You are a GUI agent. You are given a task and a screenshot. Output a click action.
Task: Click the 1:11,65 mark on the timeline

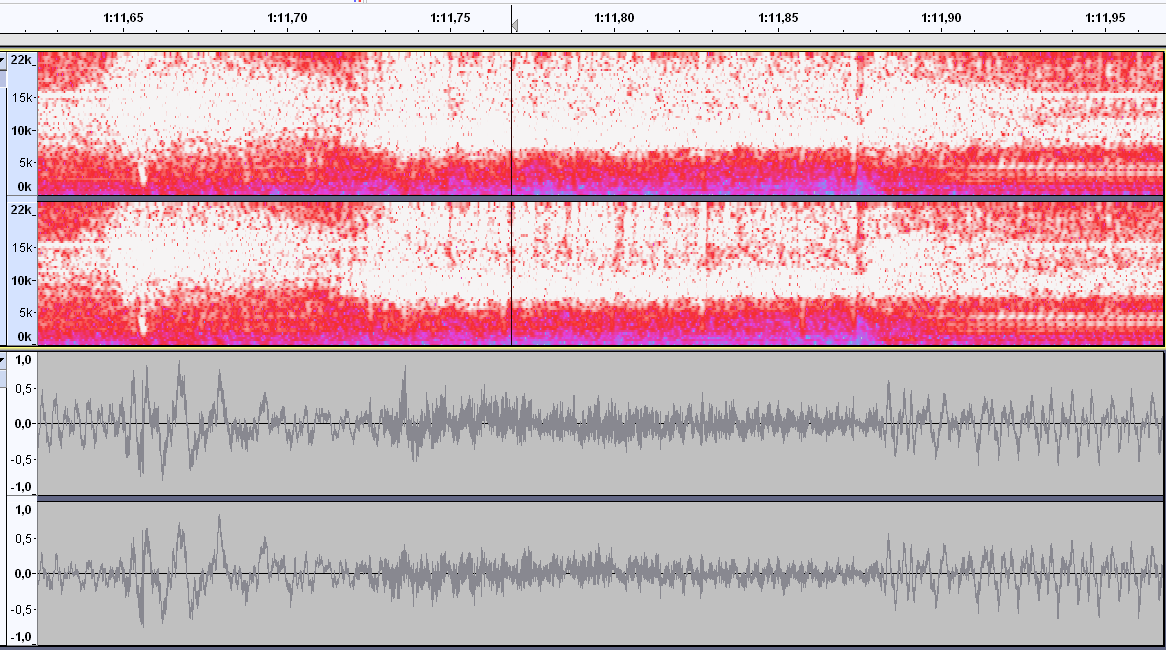(x=123, y=17)
